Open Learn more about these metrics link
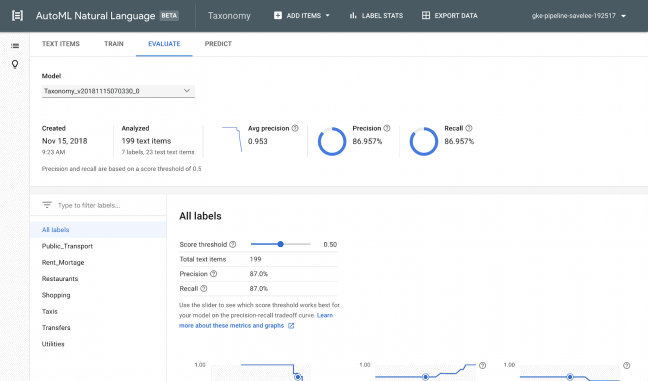This screenshot has height=381, width=648. 231,326
